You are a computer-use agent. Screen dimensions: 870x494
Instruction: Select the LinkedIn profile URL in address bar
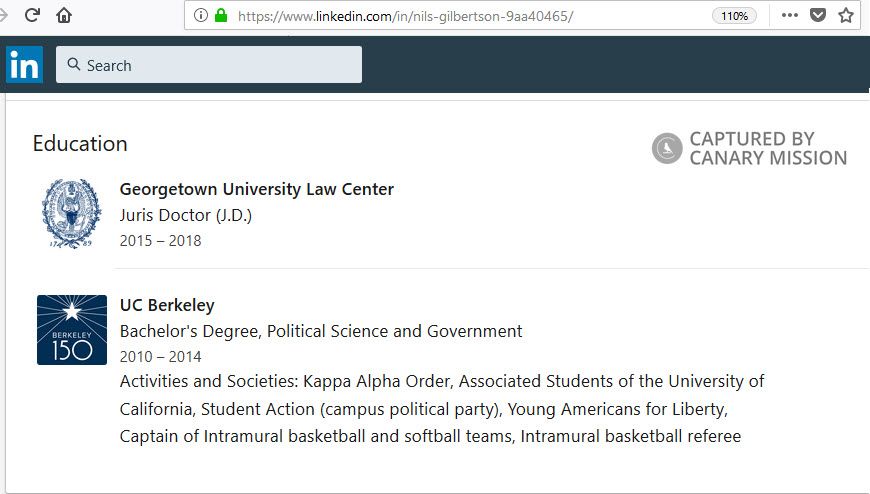click(x=405, y=16)
